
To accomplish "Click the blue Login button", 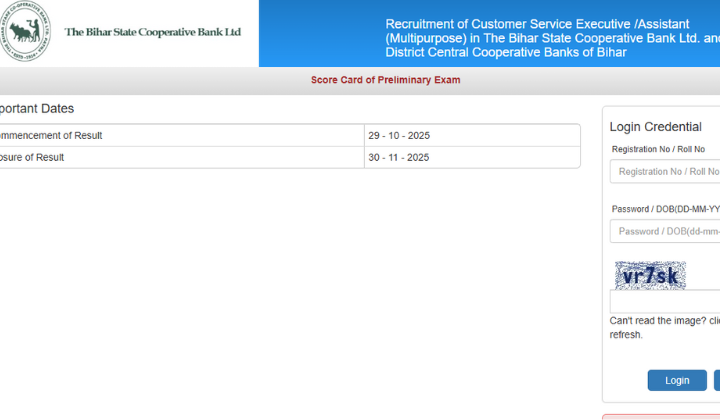I will [x=677, y=381].
